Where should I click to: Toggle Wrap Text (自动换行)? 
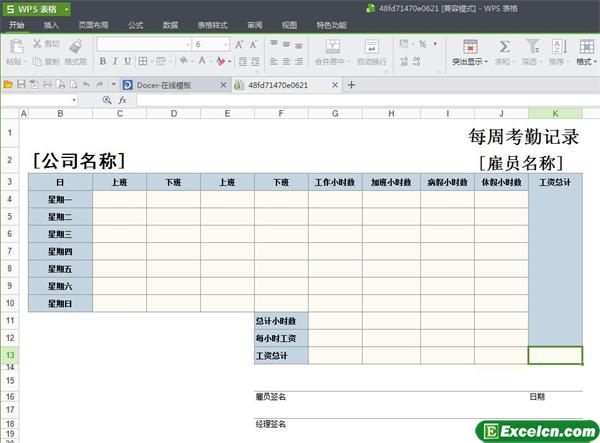372,52
